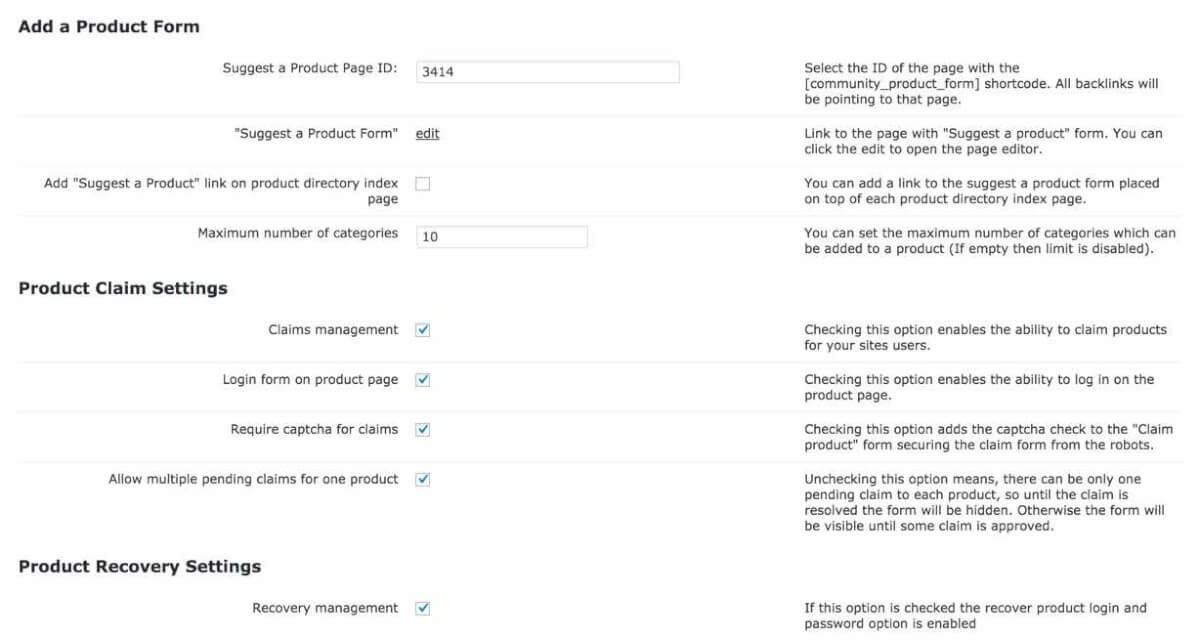Click the "Allow multiple pending claims" label text
This screenshot has height=640, width=1200.
253,480
